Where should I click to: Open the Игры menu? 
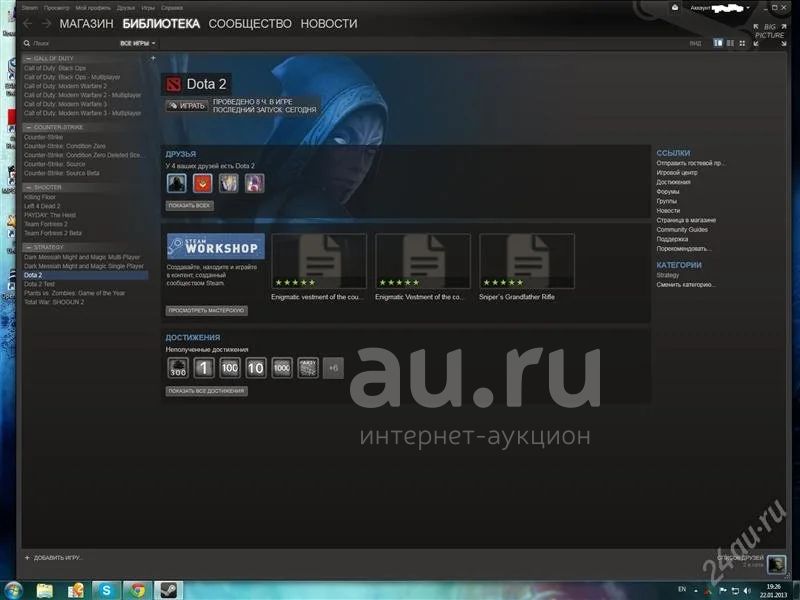click(148, 8)
